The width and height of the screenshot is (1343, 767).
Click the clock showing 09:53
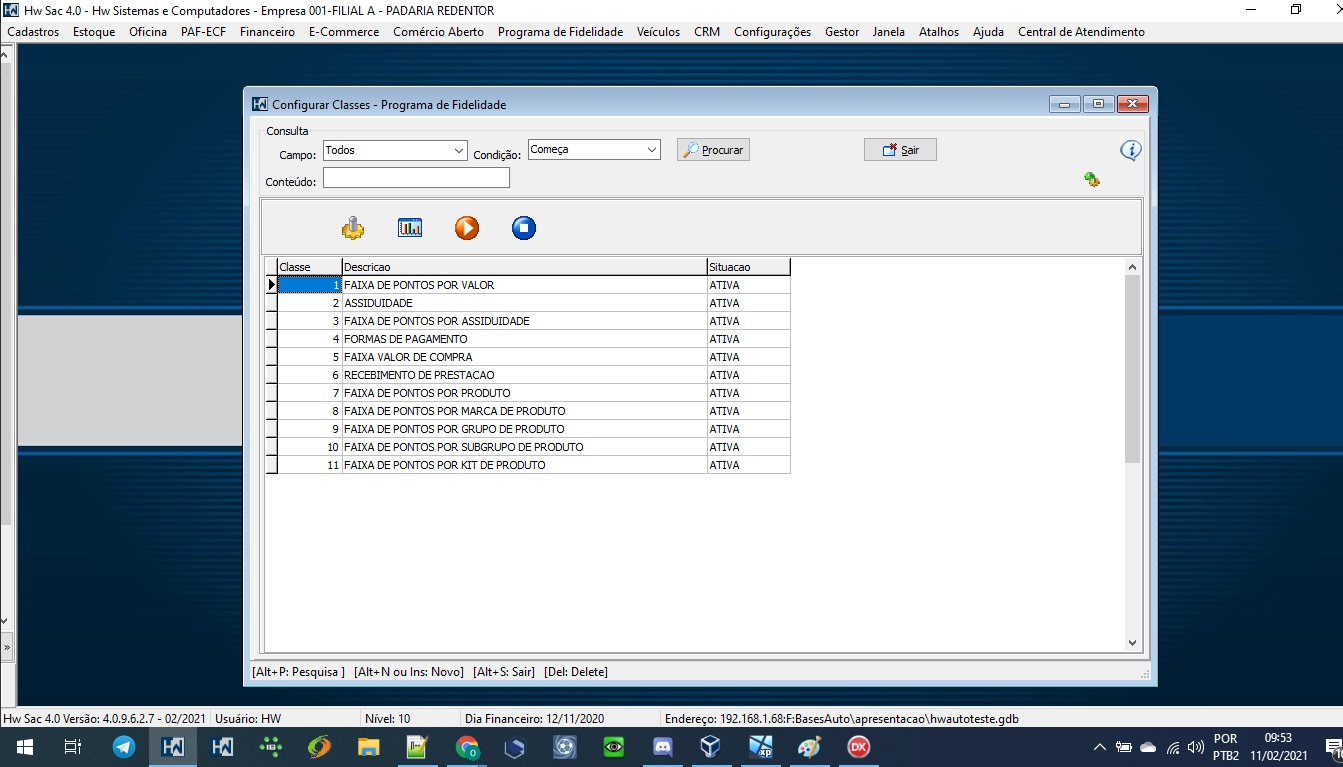(x=1277, y=738)
